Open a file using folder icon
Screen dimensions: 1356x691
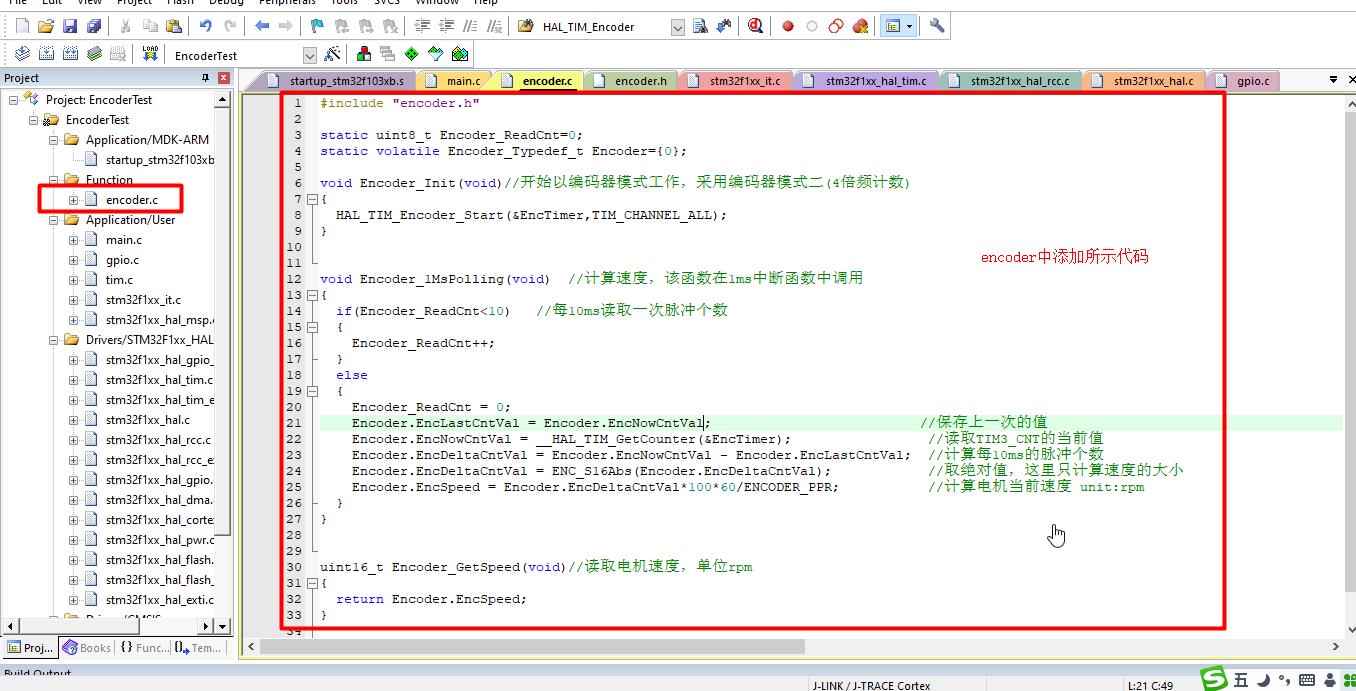click(x=46, y=27)
